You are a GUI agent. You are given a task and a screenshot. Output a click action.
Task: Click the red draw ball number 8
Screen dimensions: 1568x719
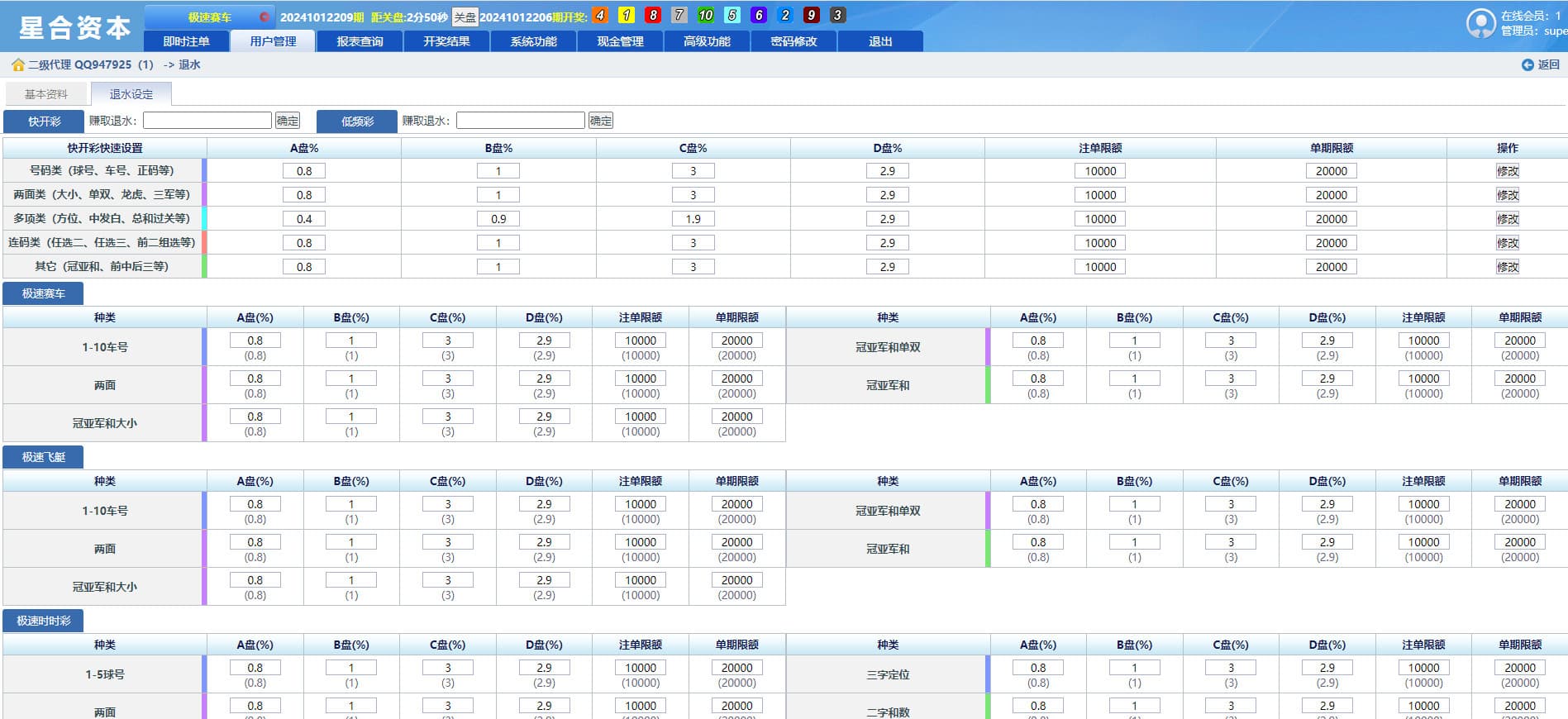[x=653, y=16]
